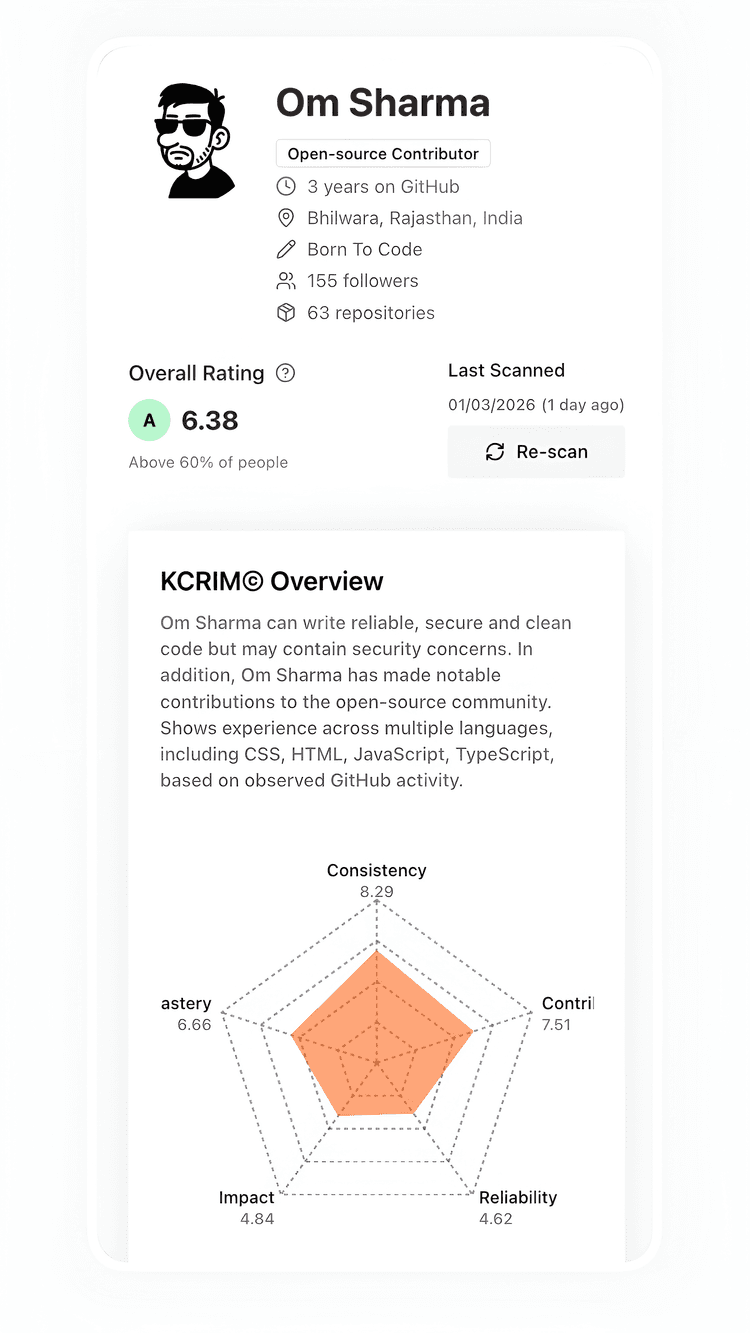Open the Overall Rating help question mark

coord(284,373)
